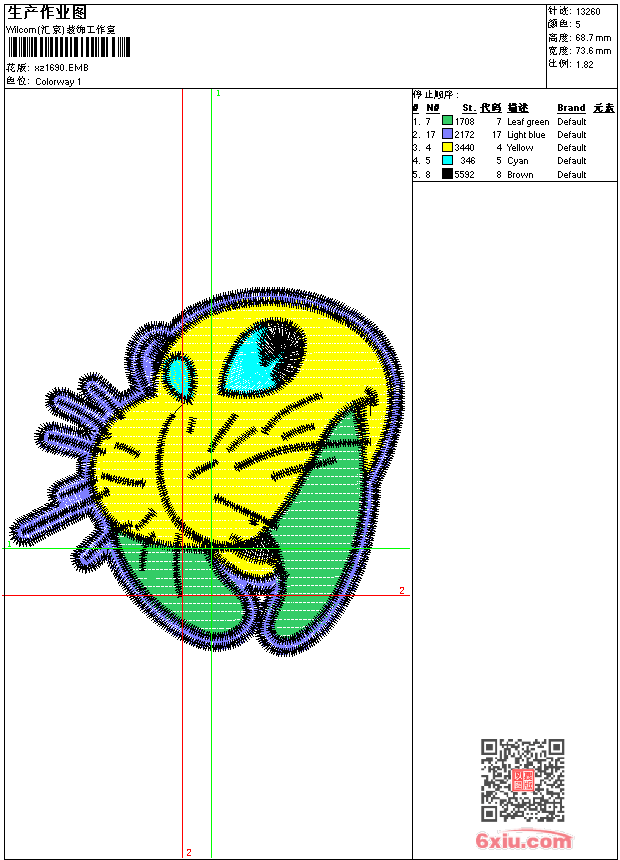Select the Yellow color swatch
The height and width of the screenshot is (860, 620).
(x=447, y=148)
